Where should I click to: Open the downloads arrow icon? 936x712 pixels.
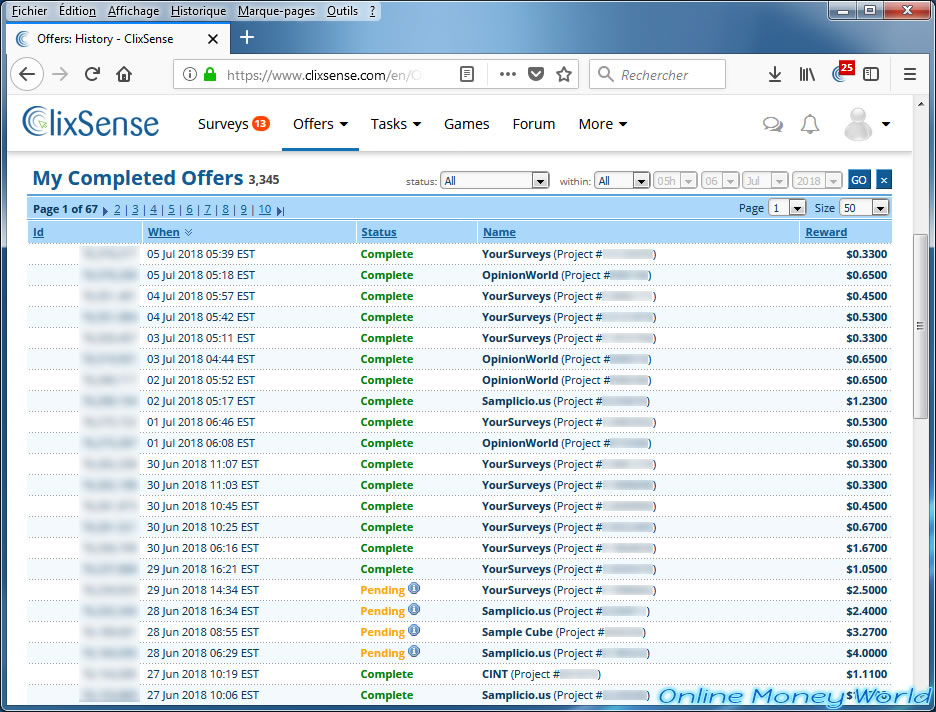pos(774,74)
